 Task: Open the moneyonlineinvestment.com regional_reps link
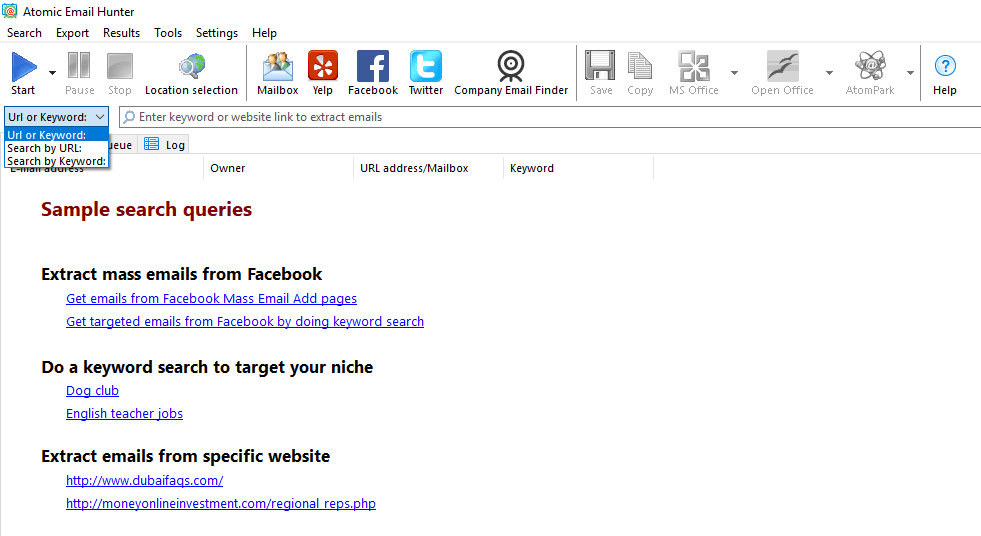click(x=221, y=503)
